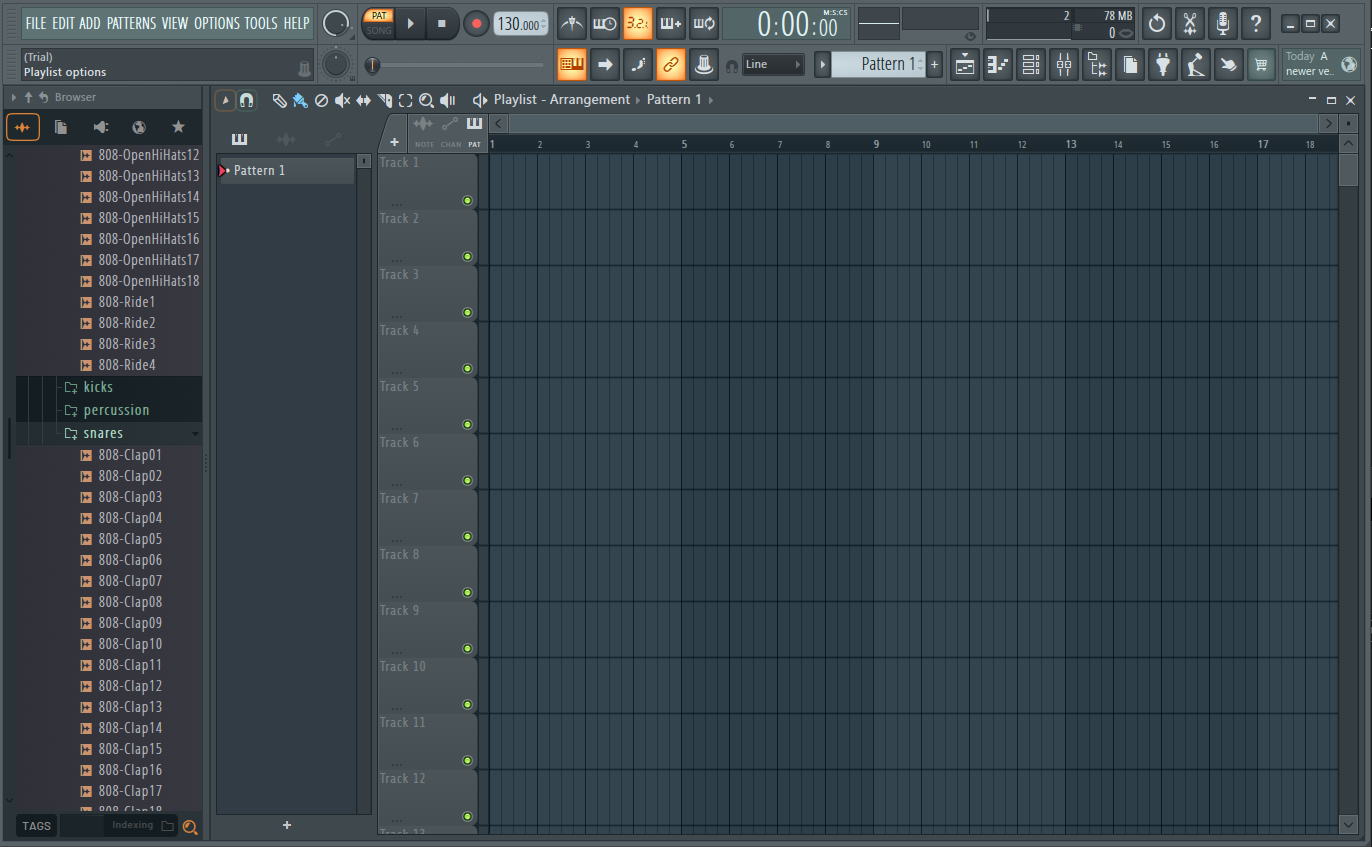Open the Pattern 1 selector dropdown
The width and height of the screenshot is (1372, 847).
click(876, 64)
